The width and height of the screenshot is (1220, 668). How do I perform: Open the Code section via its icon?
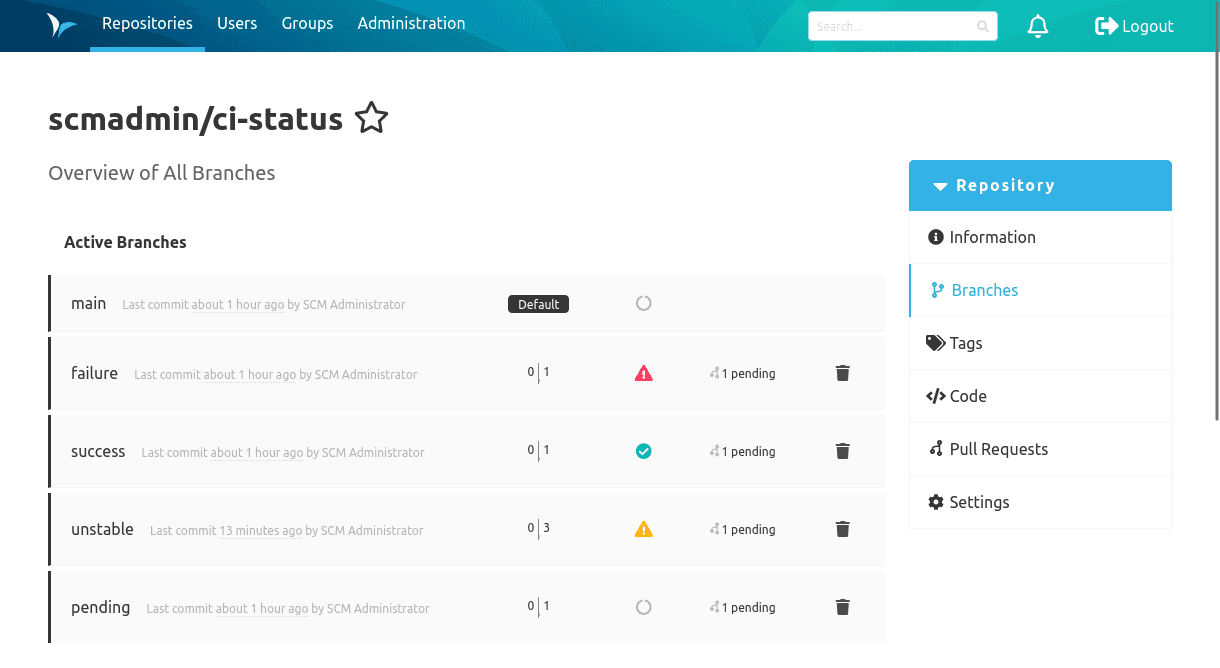click(934, 396)
